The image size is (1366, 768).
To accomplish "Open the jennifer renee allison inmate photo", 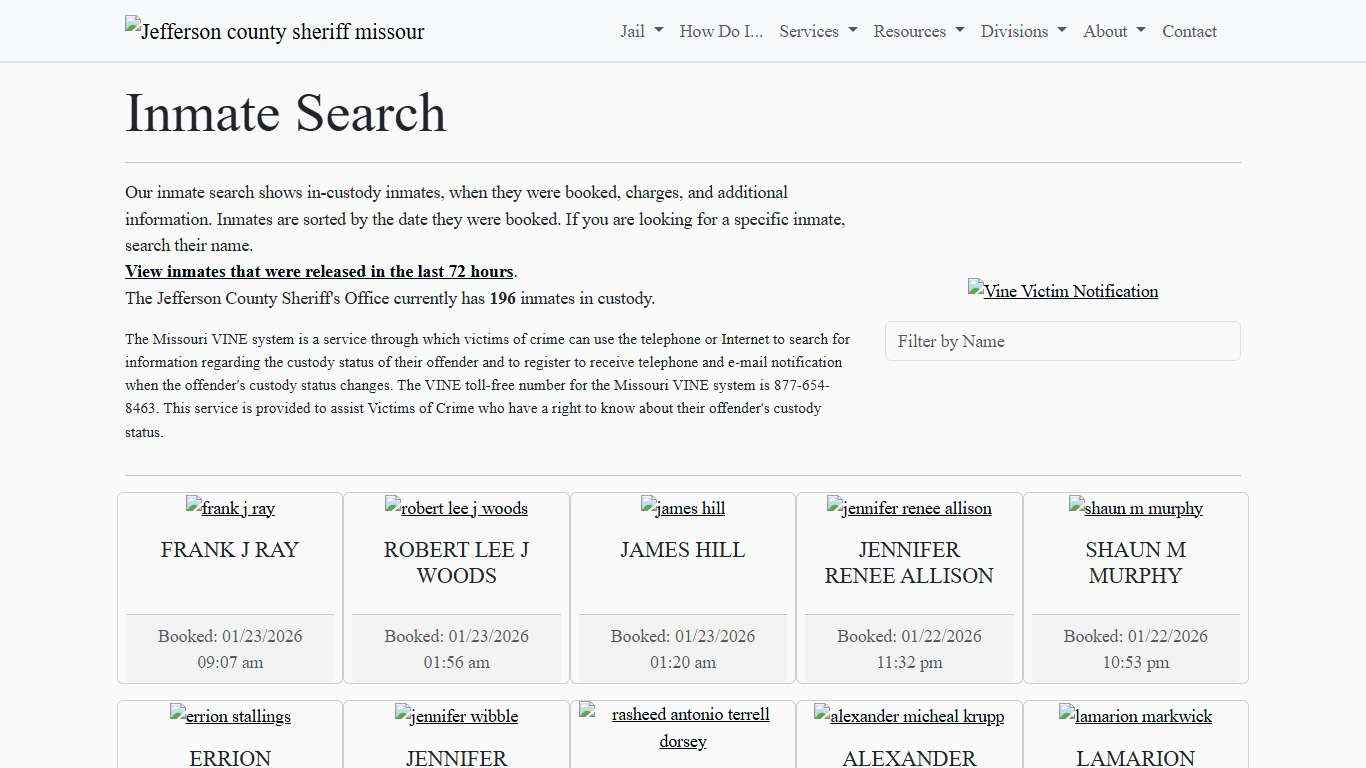I will click(908, 508).
